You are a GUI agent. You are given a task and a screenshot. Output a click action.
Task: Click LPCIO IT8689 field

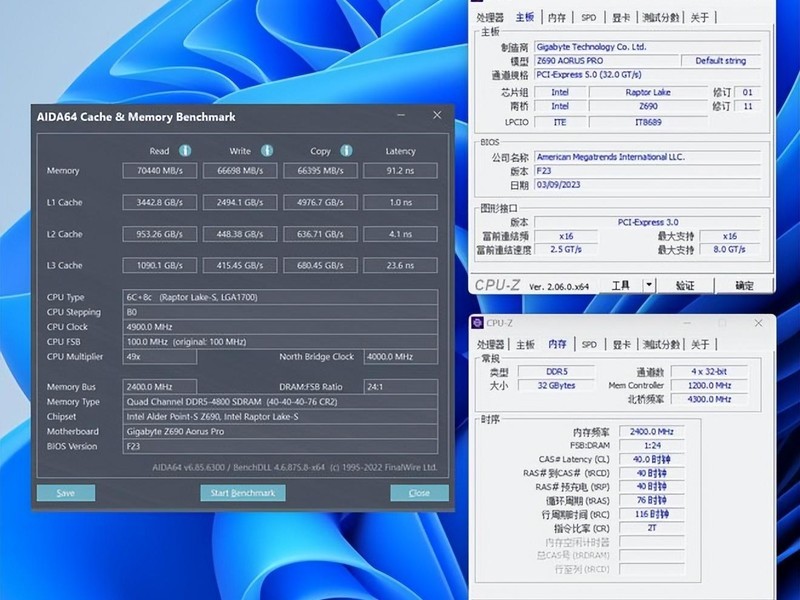[x=648, y=122]
